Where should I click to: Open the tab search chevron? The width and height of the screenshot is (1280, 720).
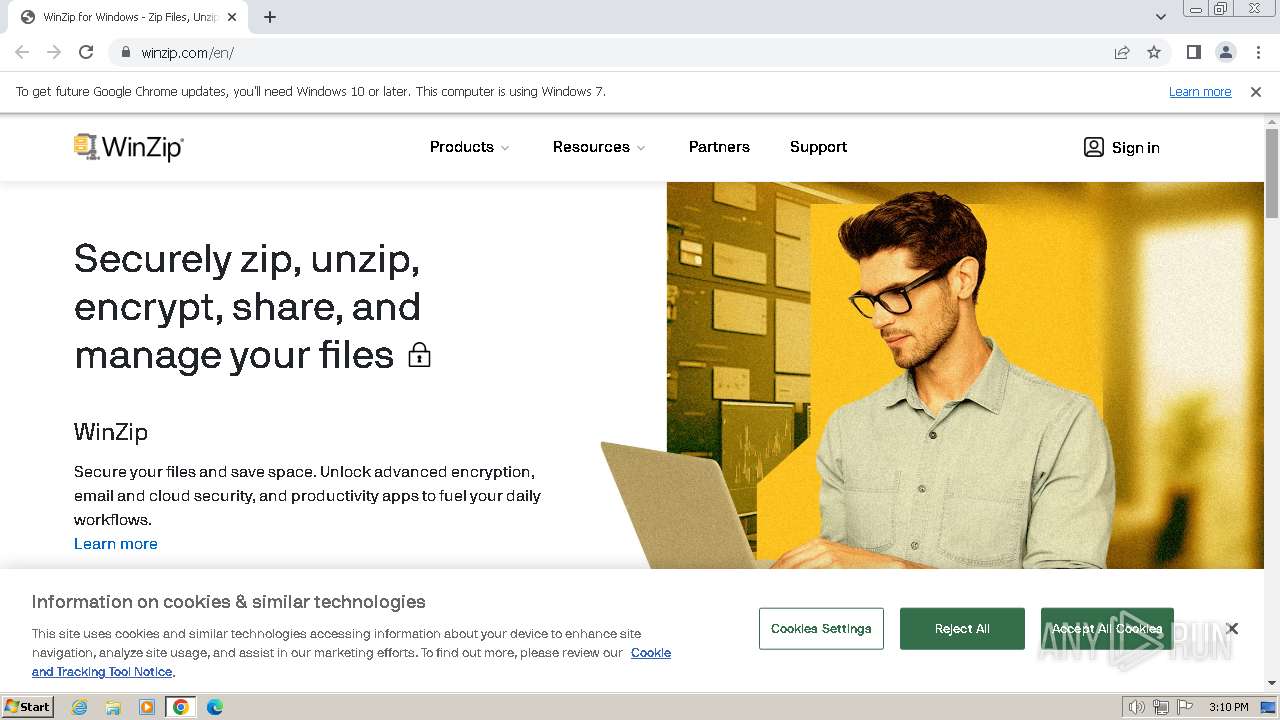(1160, 17)
